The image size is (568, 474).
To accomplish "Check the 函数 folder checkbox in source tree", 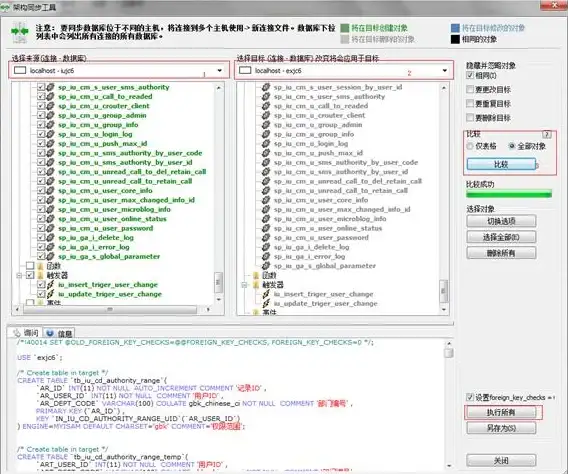I will pos(30,266).
